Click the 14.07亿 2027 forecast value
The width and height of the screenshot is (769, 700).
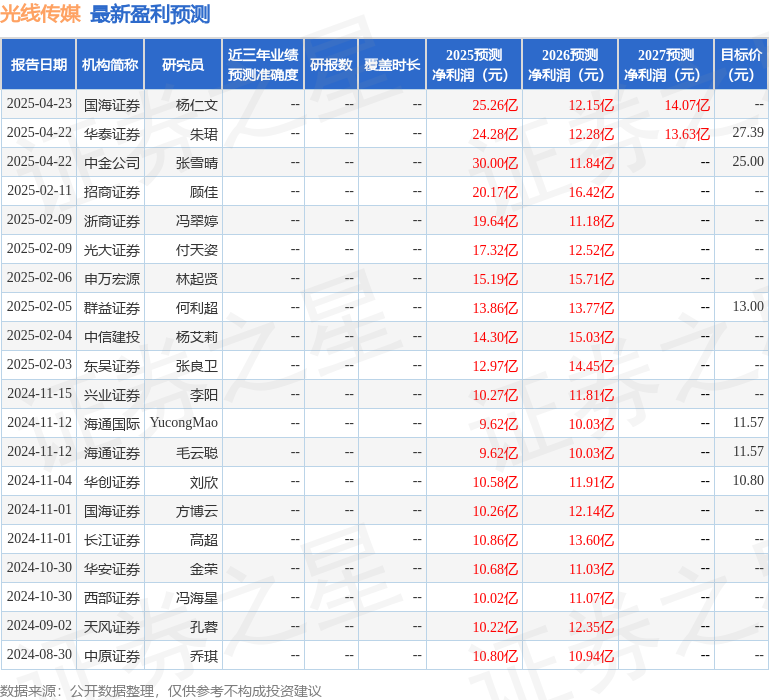[x=687, y=104]
